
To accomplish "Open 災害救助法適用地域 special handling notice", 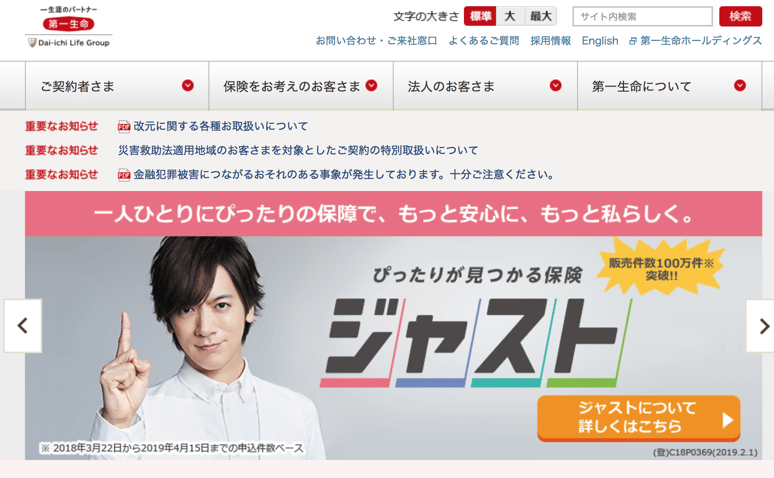I will (298, 151).
